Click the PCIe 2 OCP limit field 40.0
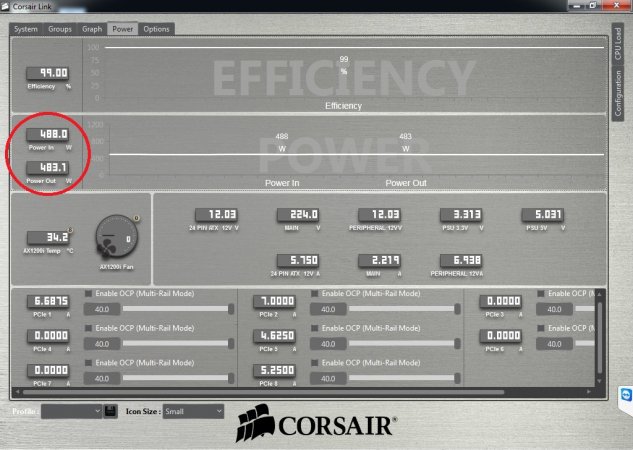633x450 pixels. [328, 309]
